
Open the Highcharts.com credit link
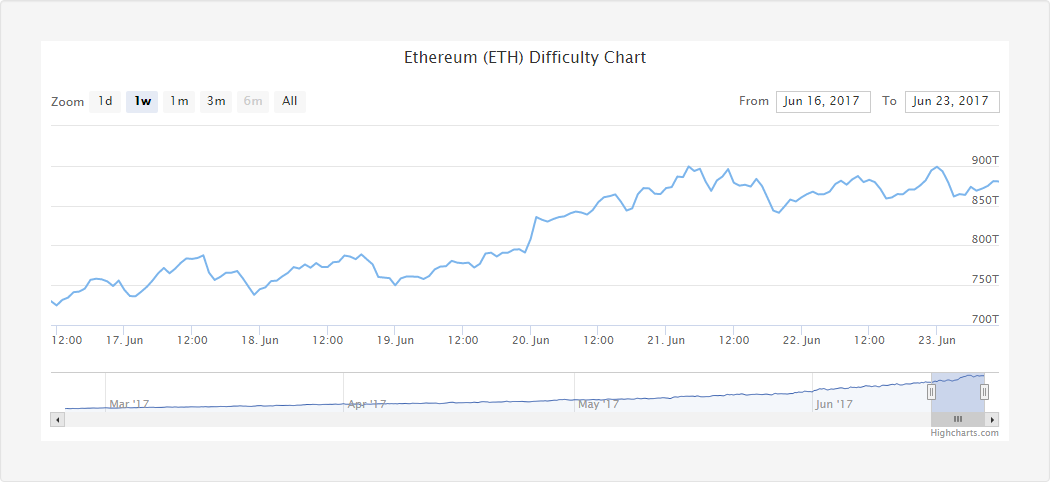pyautogui.click(x=964, y=433)
